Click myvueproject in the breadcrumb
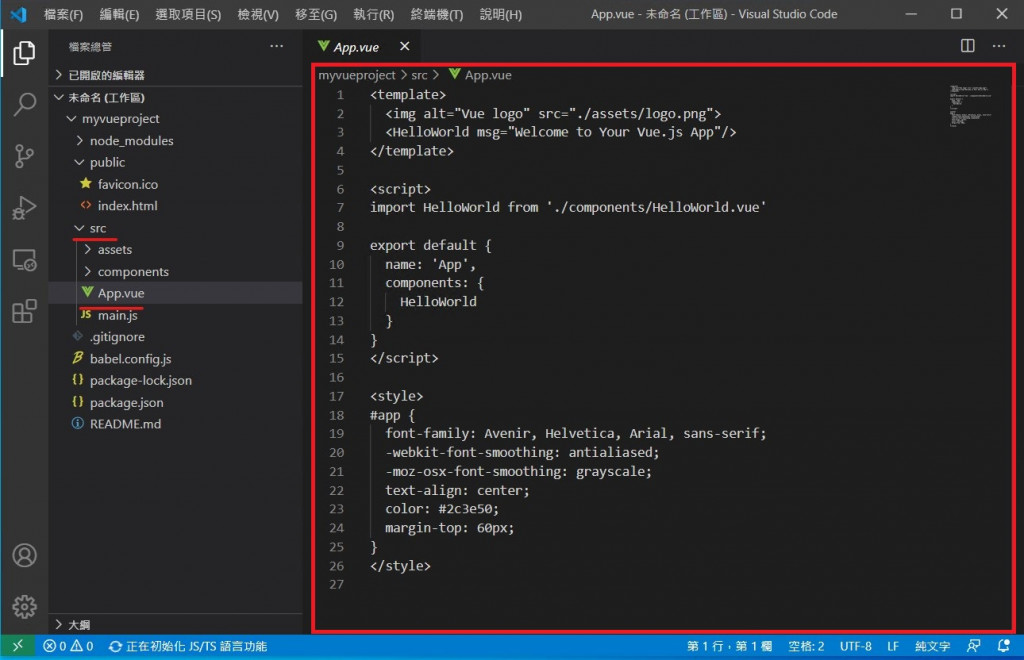The image size is (1024, 660). pos(357,75)
